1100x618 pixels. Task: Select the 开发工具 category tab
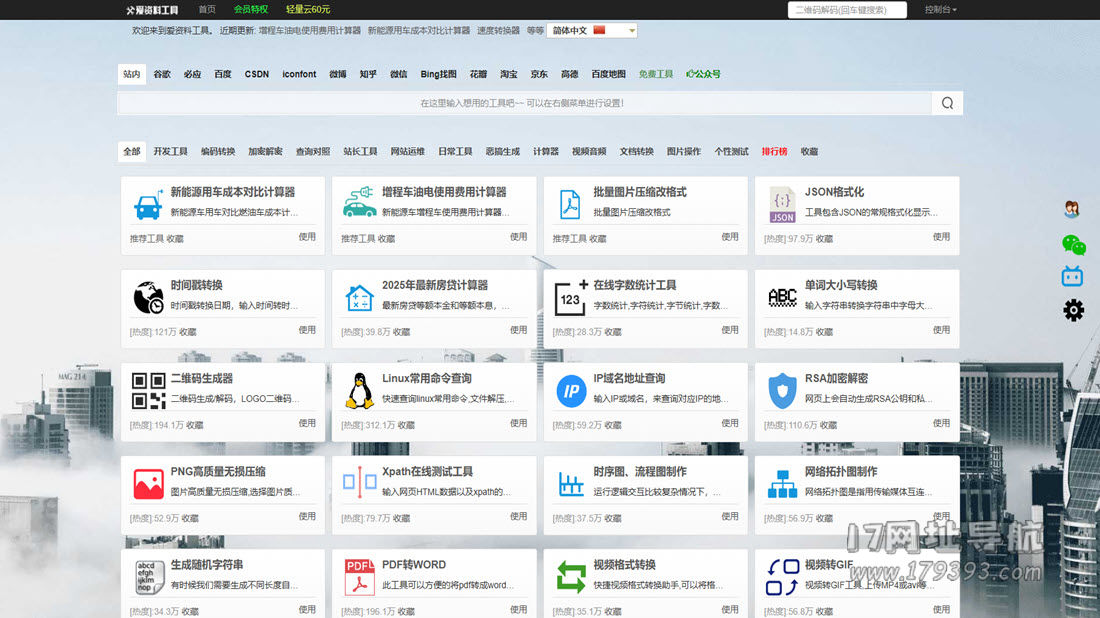point(170,152)
